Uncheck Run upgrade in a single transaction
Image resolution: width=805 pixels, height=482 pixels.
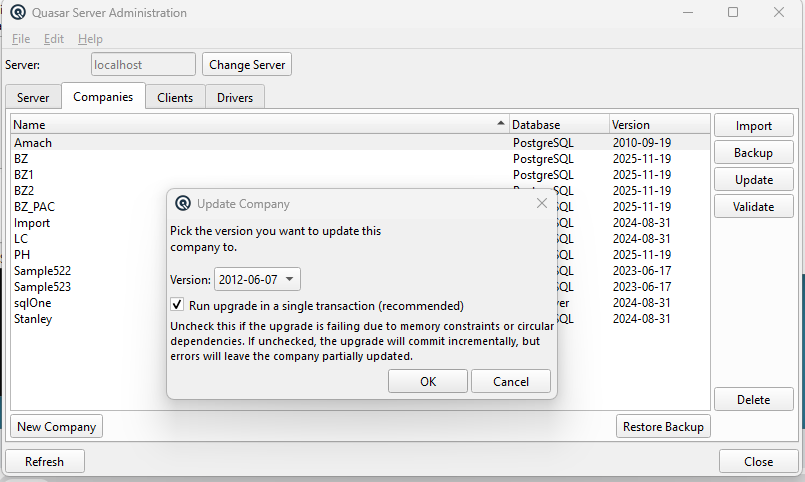click(177, 305)
